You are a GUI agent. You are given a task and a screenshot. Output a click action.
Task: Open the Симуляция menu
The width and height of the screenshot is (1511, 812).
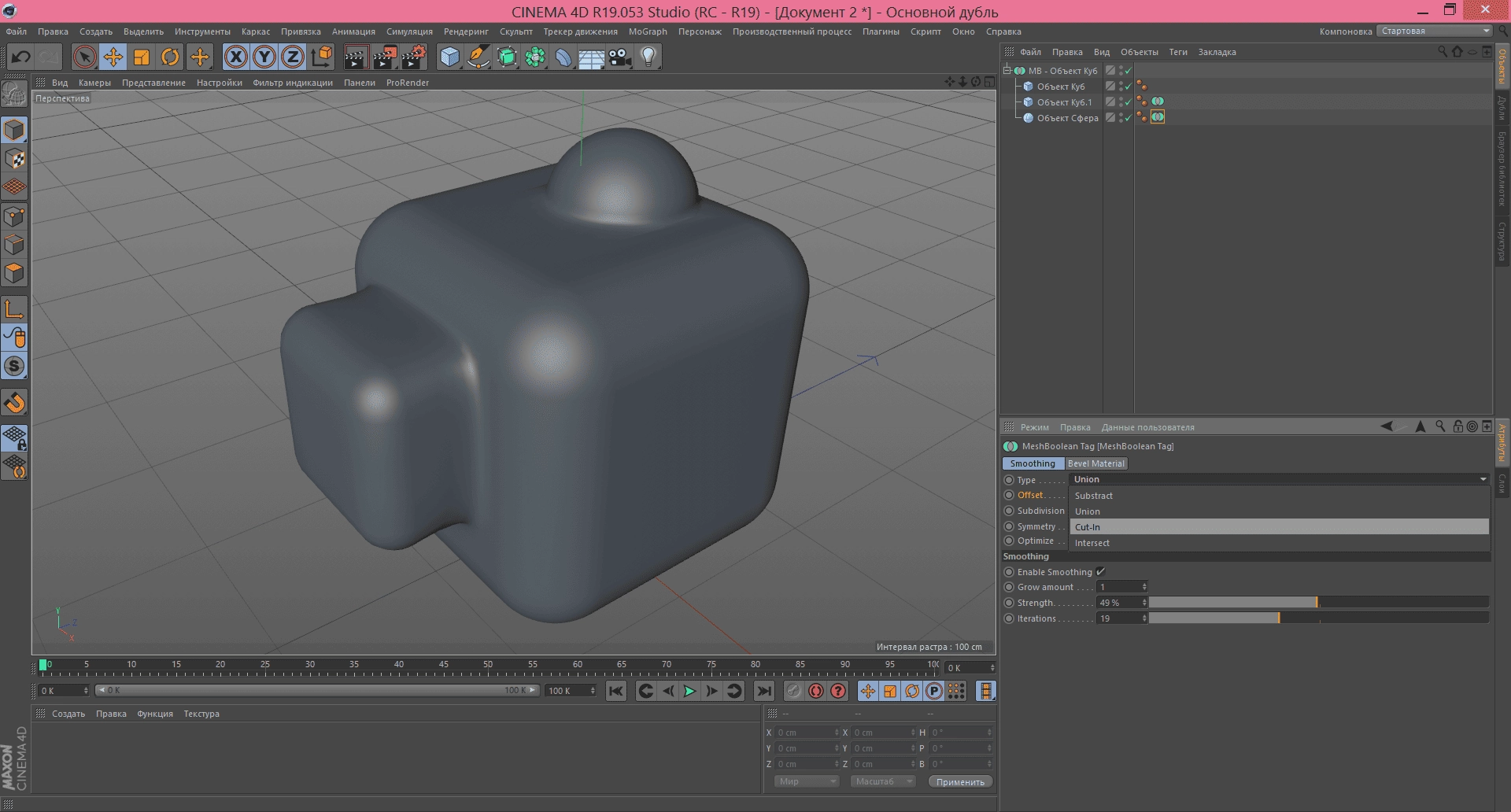tap(409, 31)
